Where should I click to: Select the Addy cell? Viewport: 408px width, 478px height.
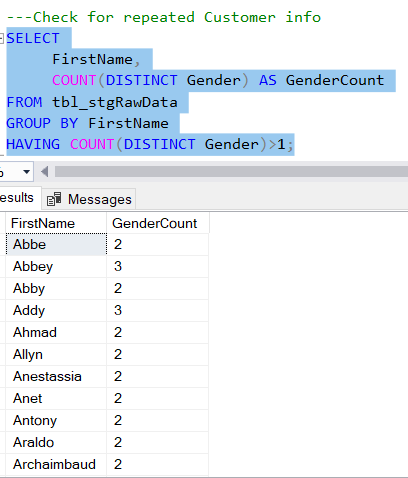click(56, 310)
